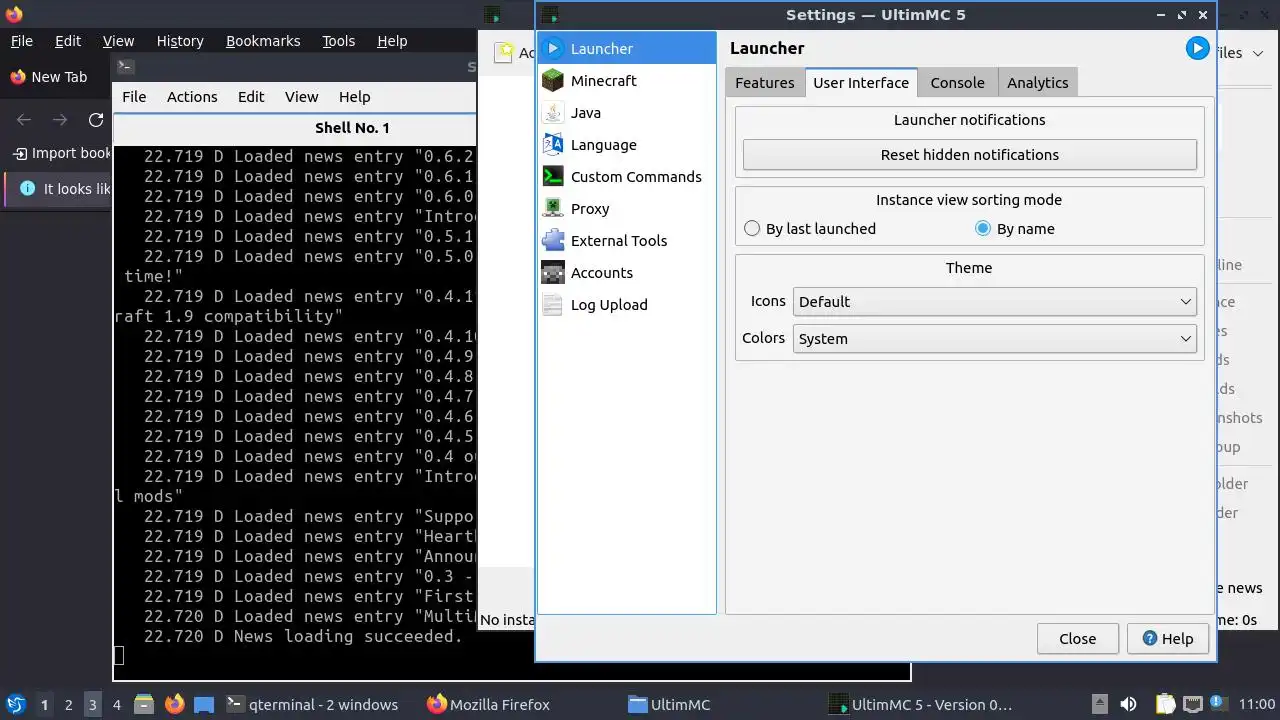Image resolution: width=1280 pixels, height=720 pixels.
Task: Select the New Tab in Firefox
Action: click(50, 77)
